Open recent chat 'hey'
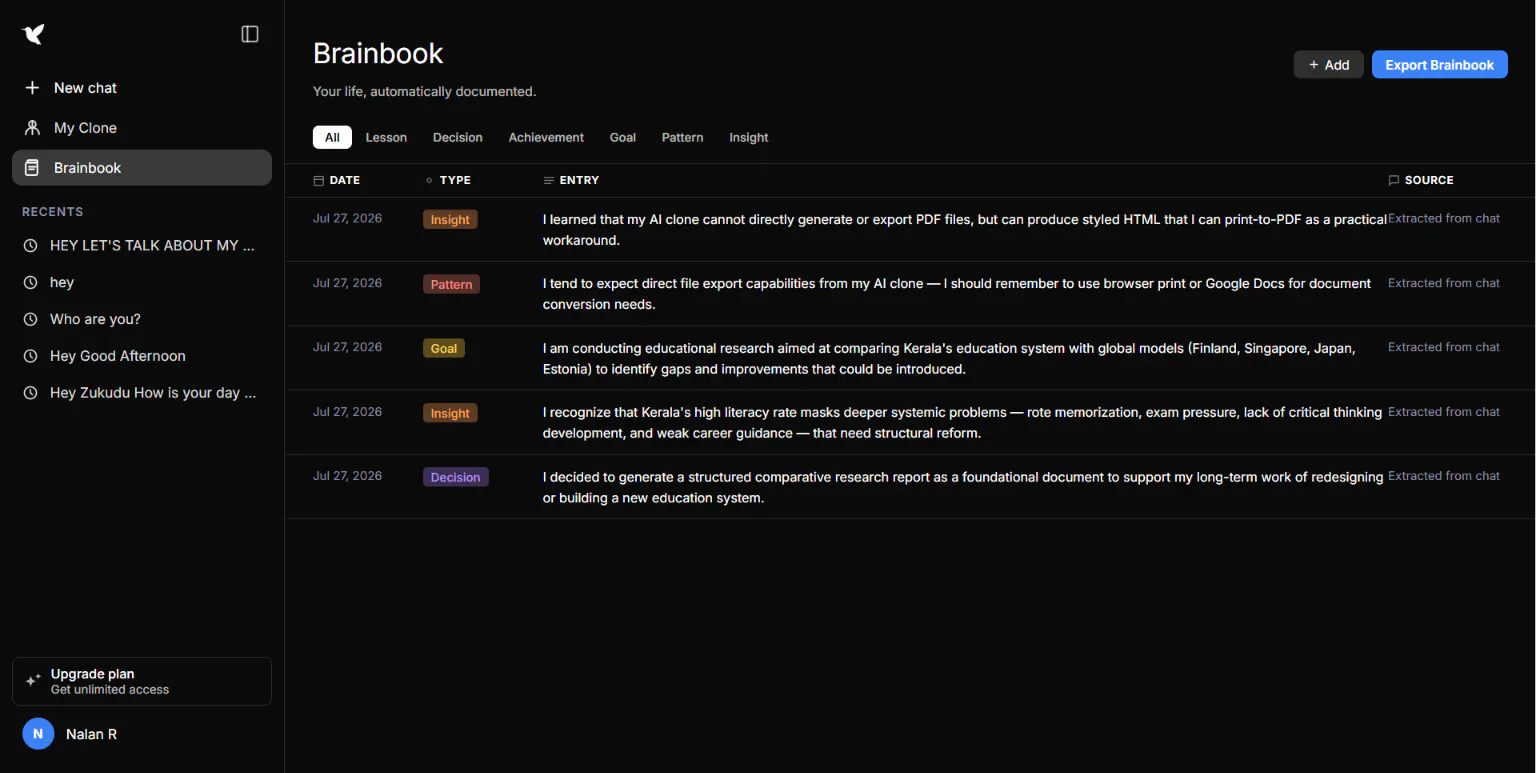Viewport: 1536px width, 773px height. 142,282
